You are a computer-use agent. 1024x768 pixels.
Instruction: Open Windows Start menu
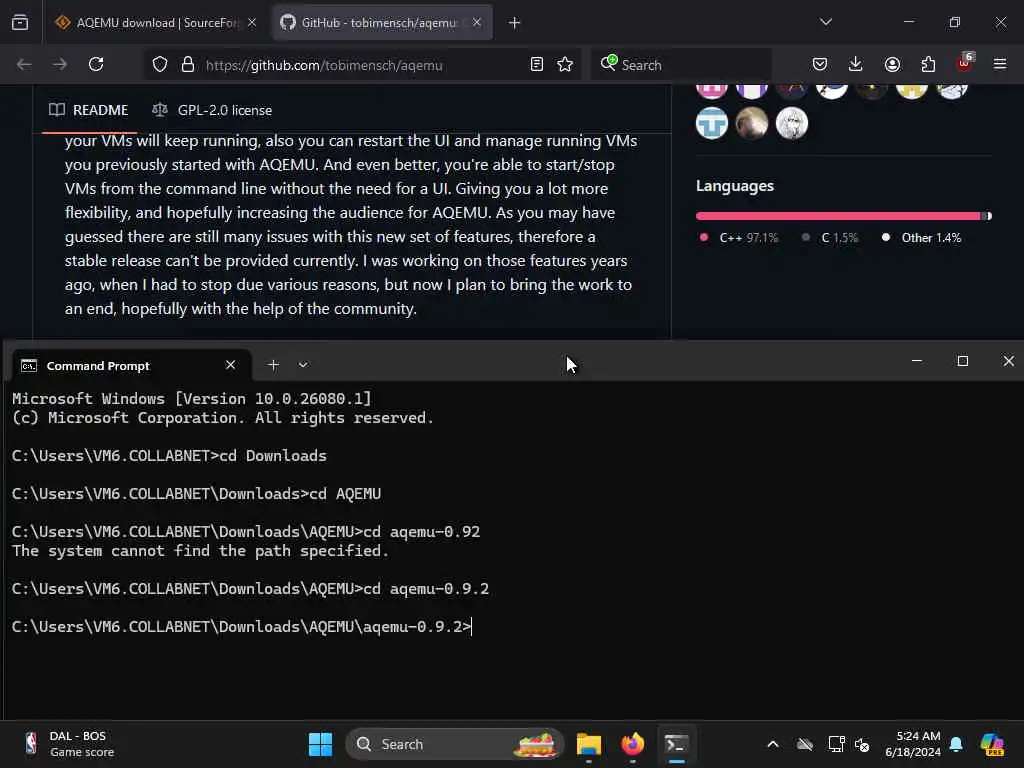pyautogui.click(x=320, y=744)
